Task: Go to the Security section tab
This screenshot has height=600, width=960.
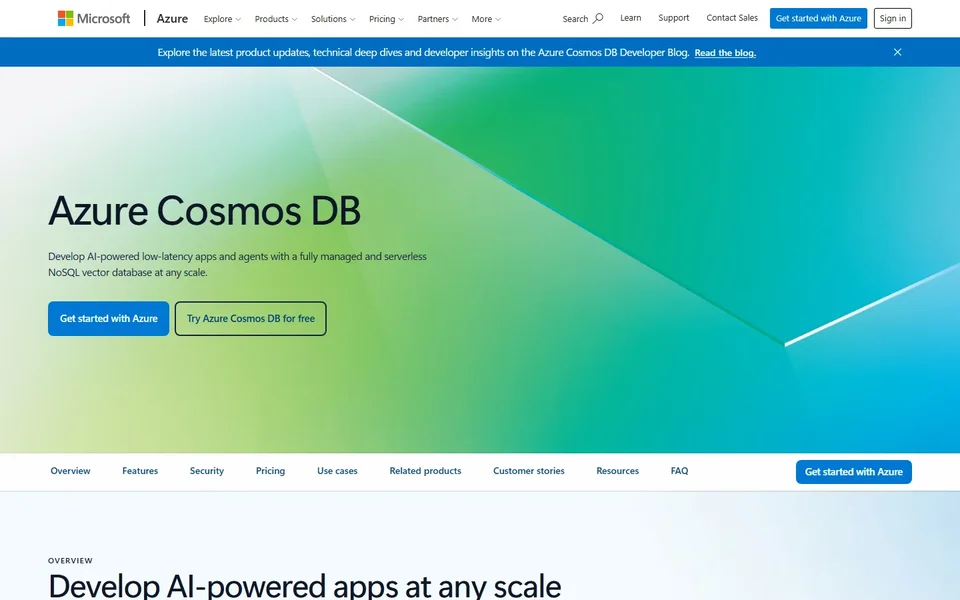Action: [x=207, y=471]
